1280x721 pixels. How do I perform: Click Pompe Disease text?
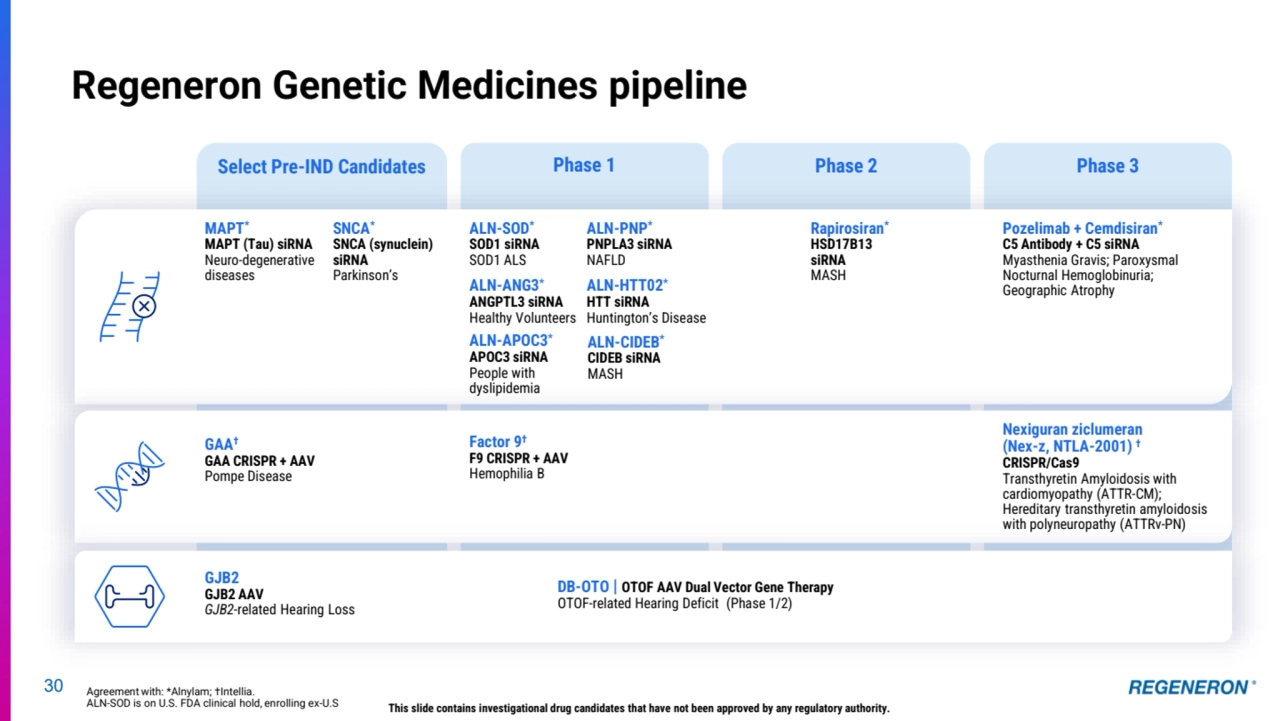pos(249,477)
